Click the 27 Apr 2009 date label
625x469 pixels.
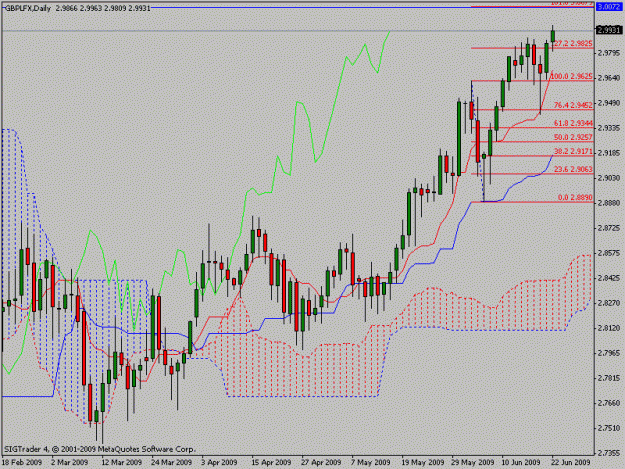321,462
